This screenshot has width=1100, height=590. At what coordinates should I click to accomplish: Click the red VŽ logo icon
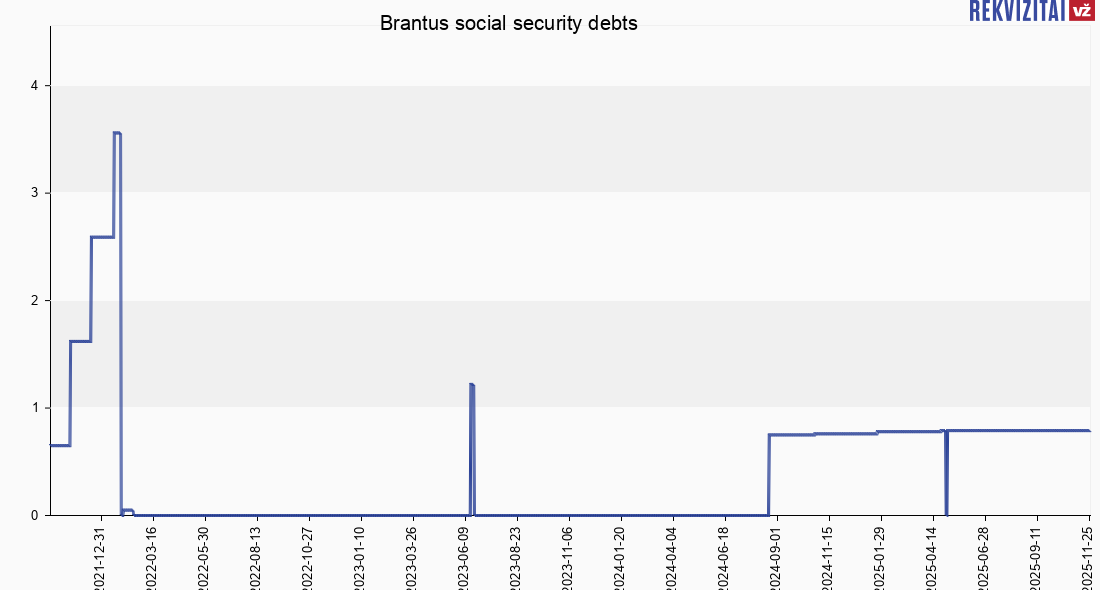(1081, 11)
